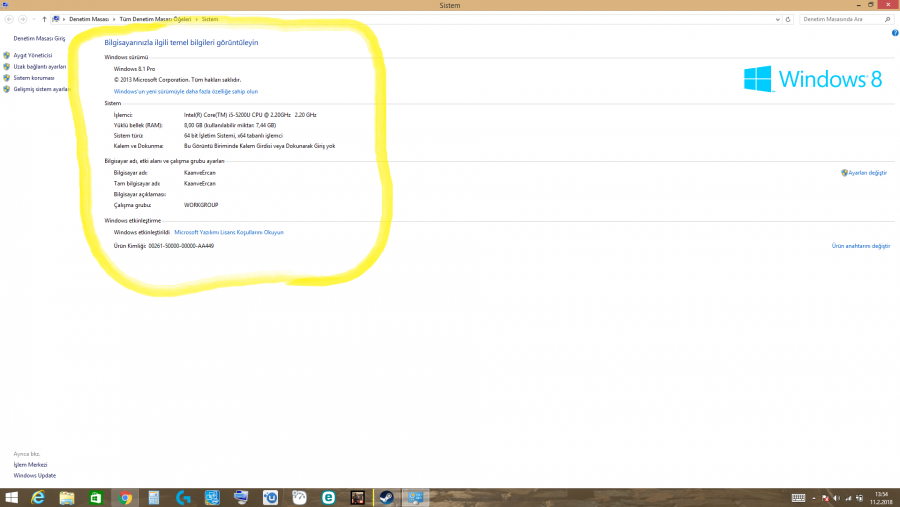Open File Explorer from taskbar
Screen dimensions: 900x507
(67, 498)
